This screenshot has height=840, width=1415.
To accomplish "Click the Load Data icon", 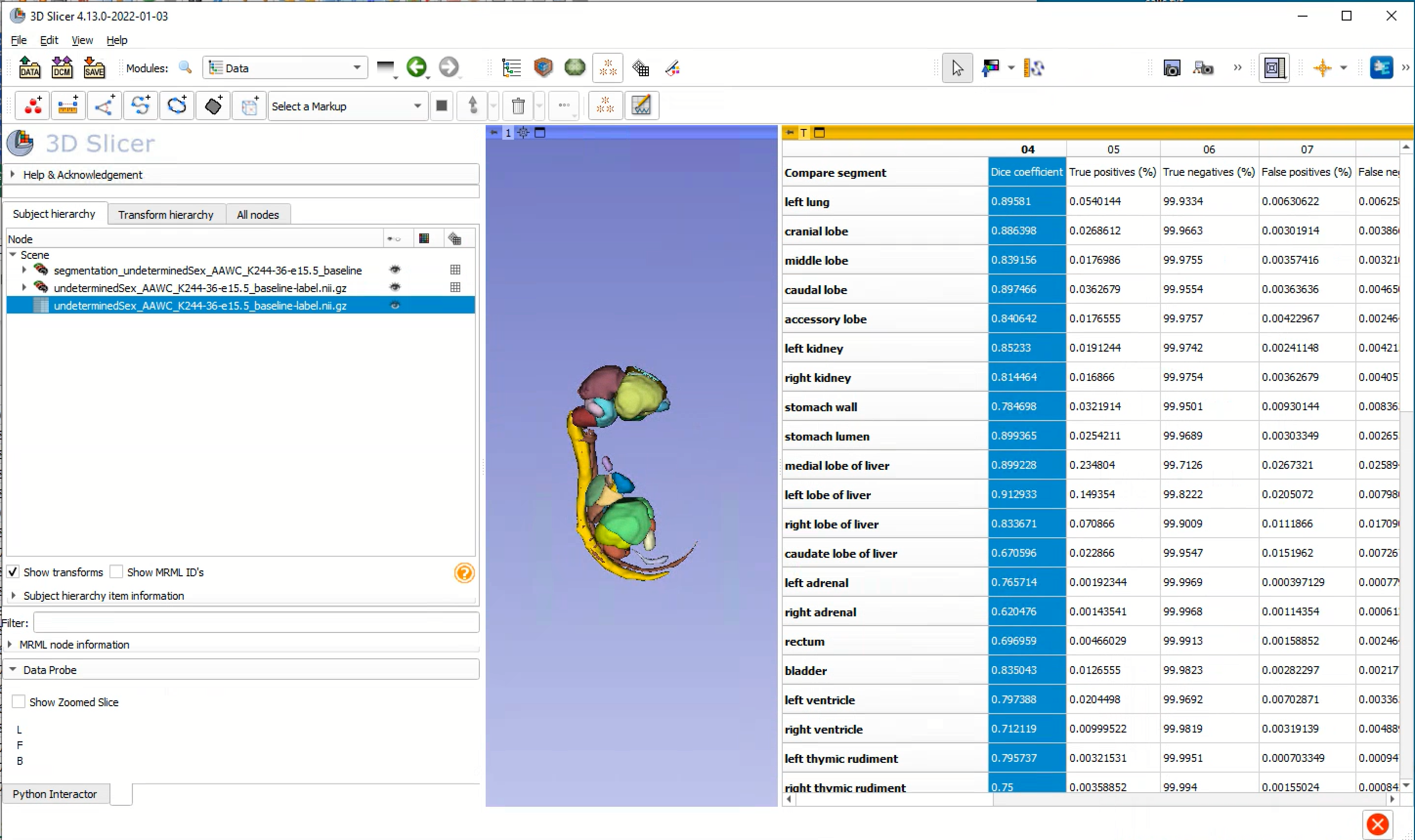I will [29, 67].
